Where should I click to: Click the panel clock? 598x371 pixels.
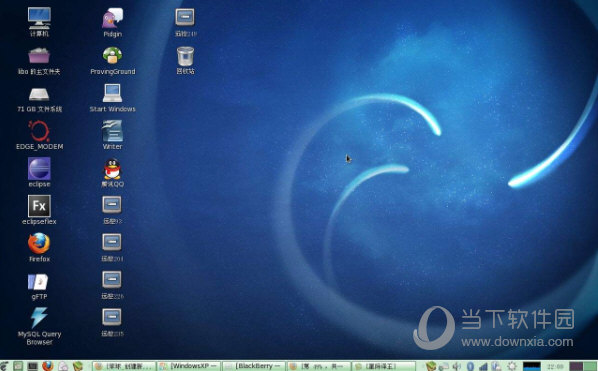556,366
